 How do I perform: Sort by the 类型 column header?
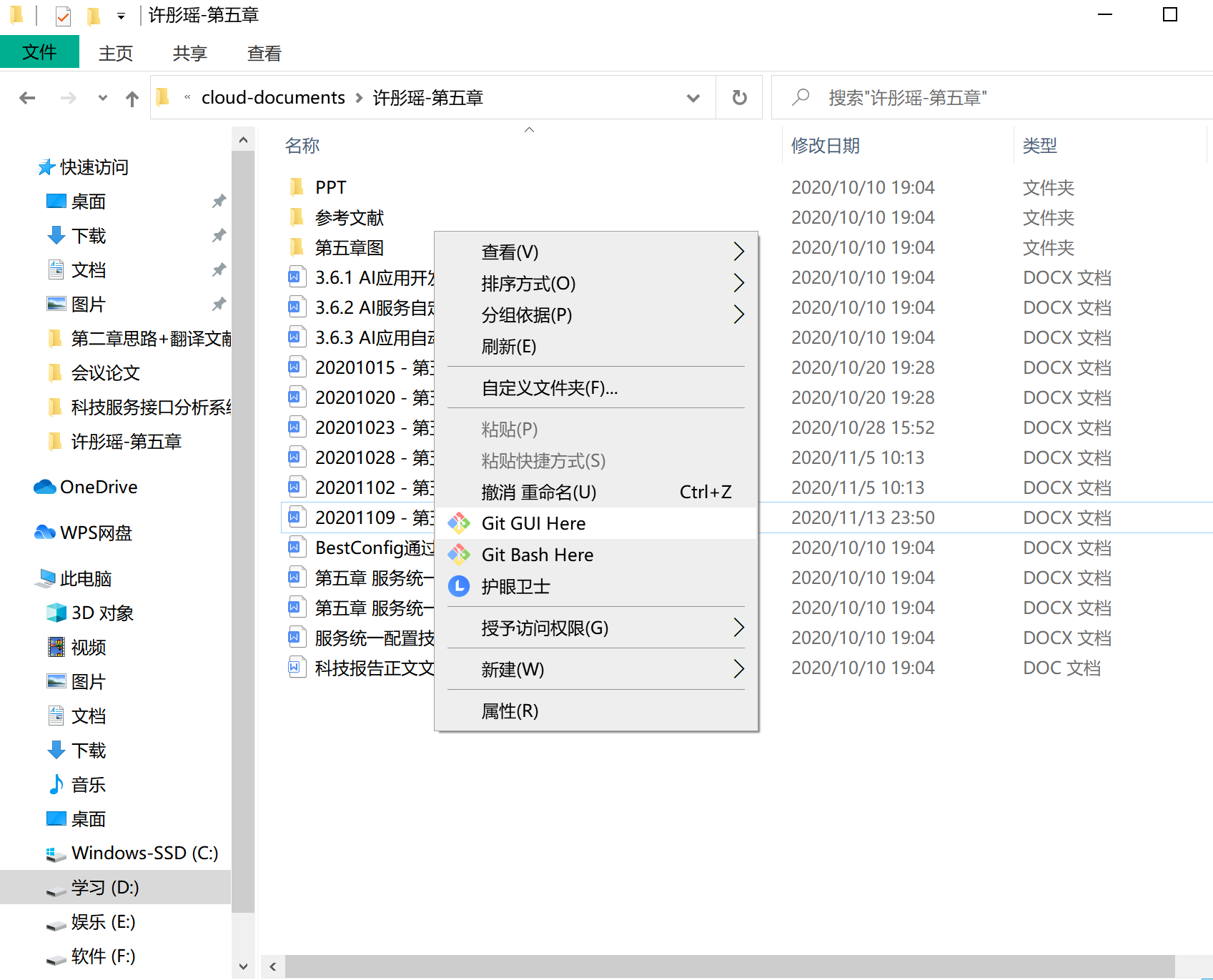pos(1039,146)
